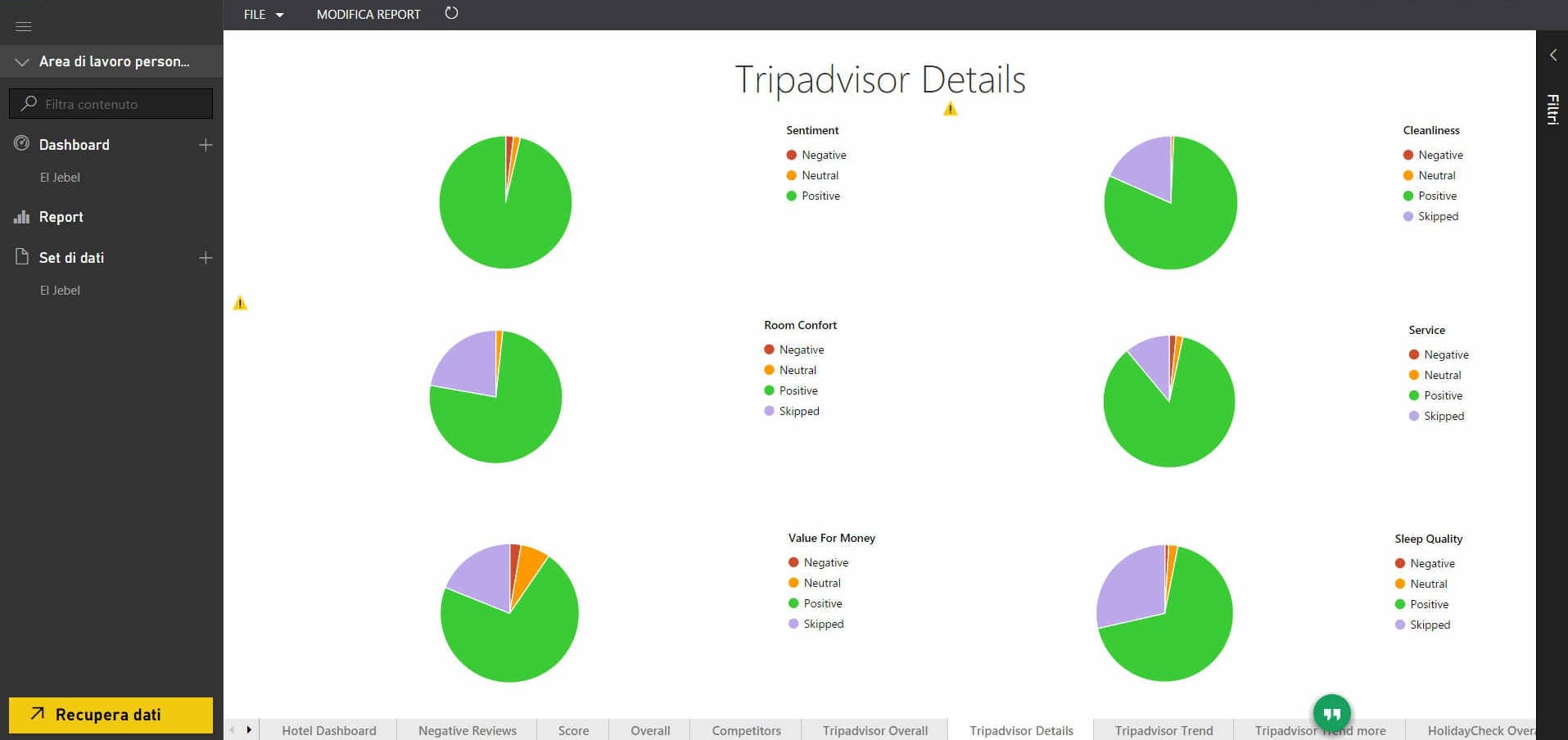
Task: Switch to the Competitors tab
Action: point(746,730)
